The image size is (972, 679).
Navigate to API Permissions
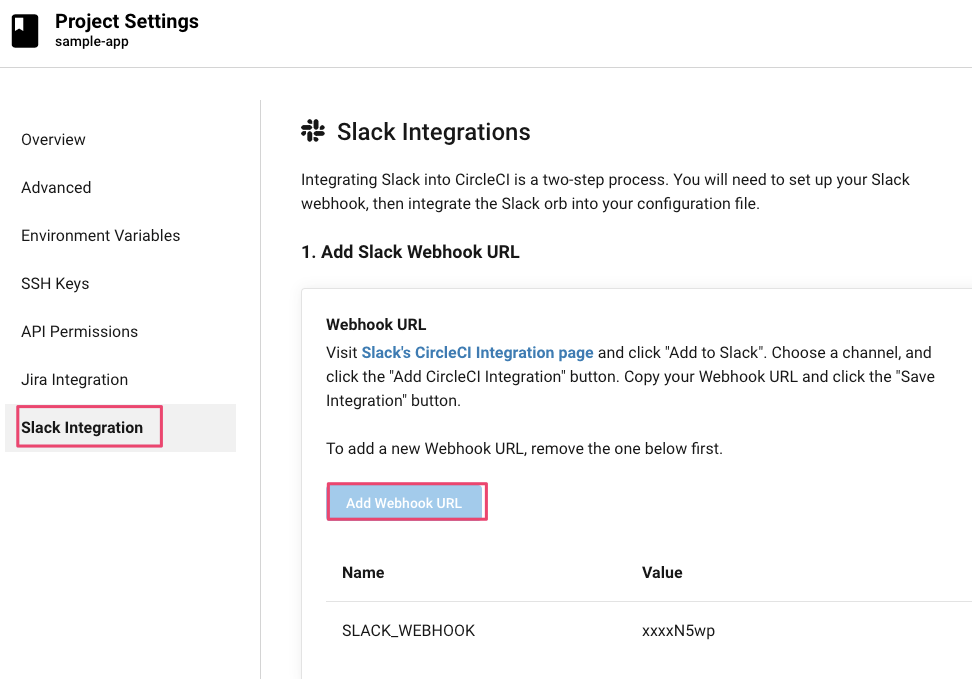(79, 332)
